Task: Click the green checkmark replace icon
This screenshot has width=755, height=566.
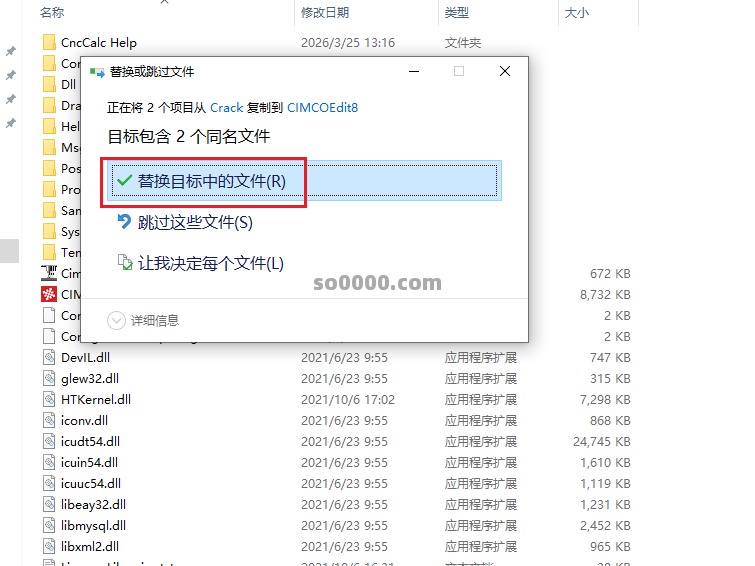Action: pos(124,181)
